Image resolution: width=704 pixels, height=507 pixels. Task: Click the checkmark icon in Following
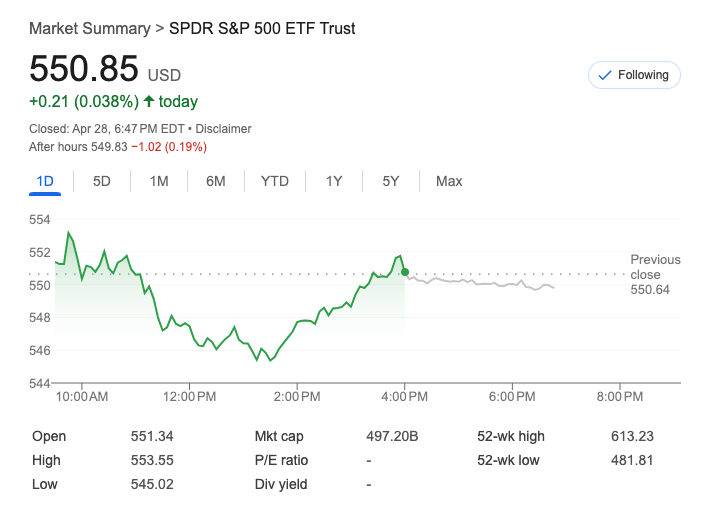click(604, 75)
